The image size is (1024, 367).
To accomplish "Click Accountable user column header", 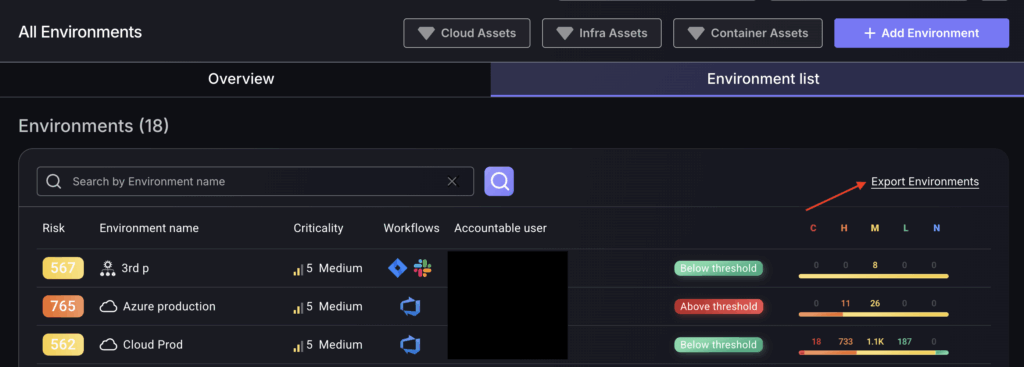I will pyautogui.click(x=500, y=228).
